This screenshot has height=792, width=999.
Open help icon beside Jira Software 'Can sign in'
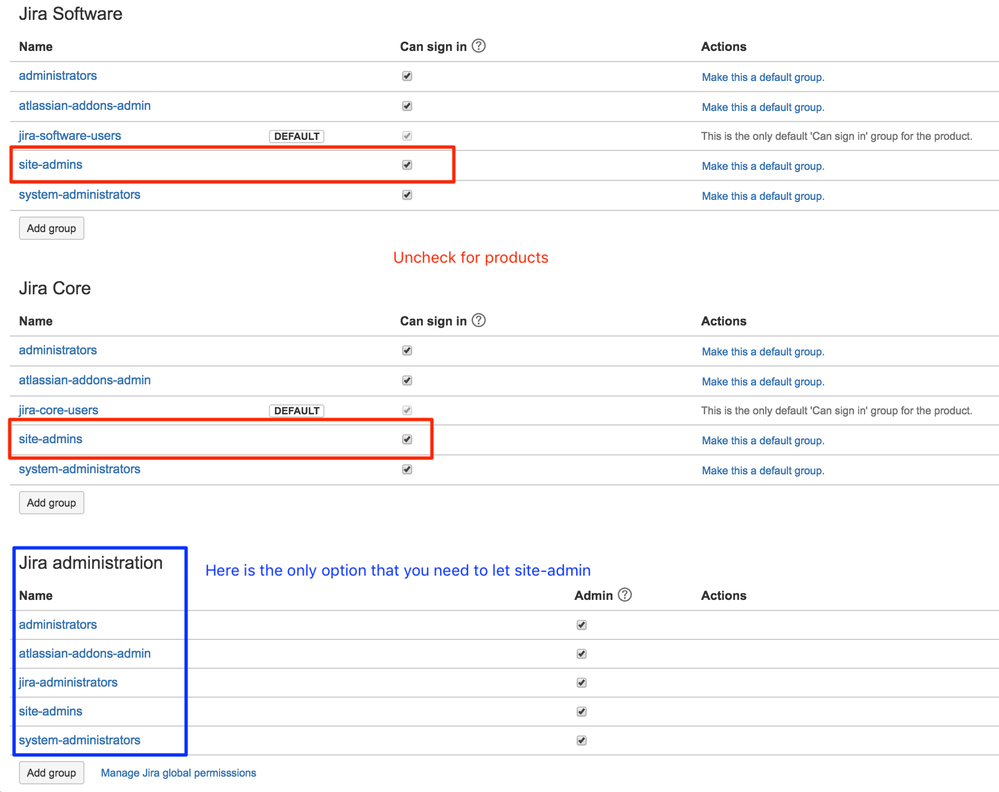478,46
